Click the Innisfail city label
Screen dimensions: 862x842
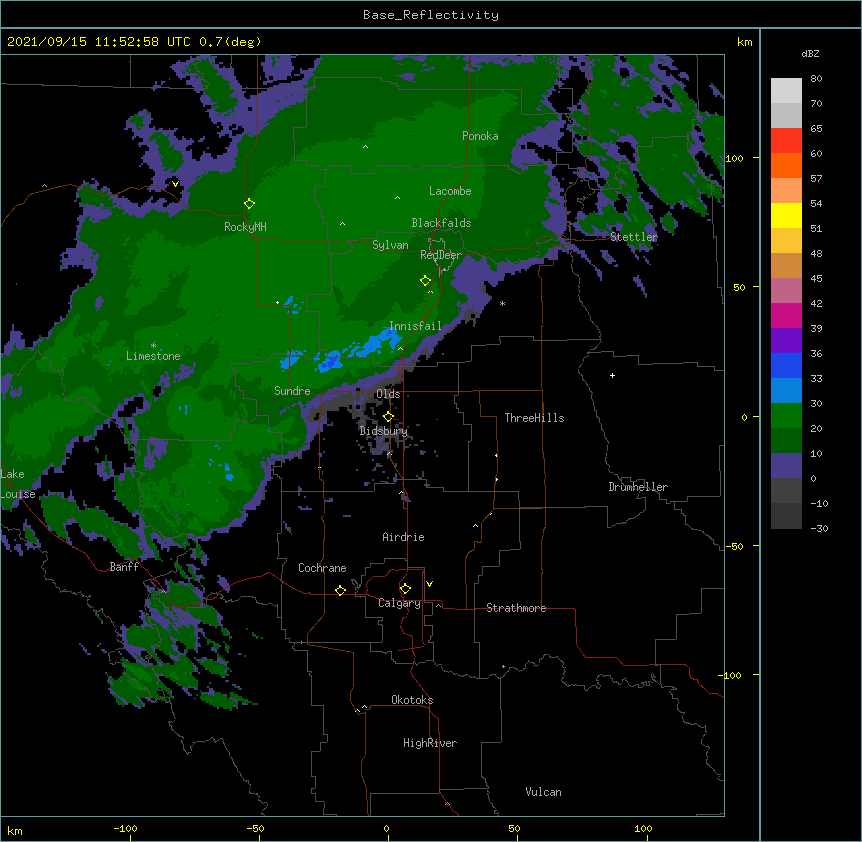[415, 326]
